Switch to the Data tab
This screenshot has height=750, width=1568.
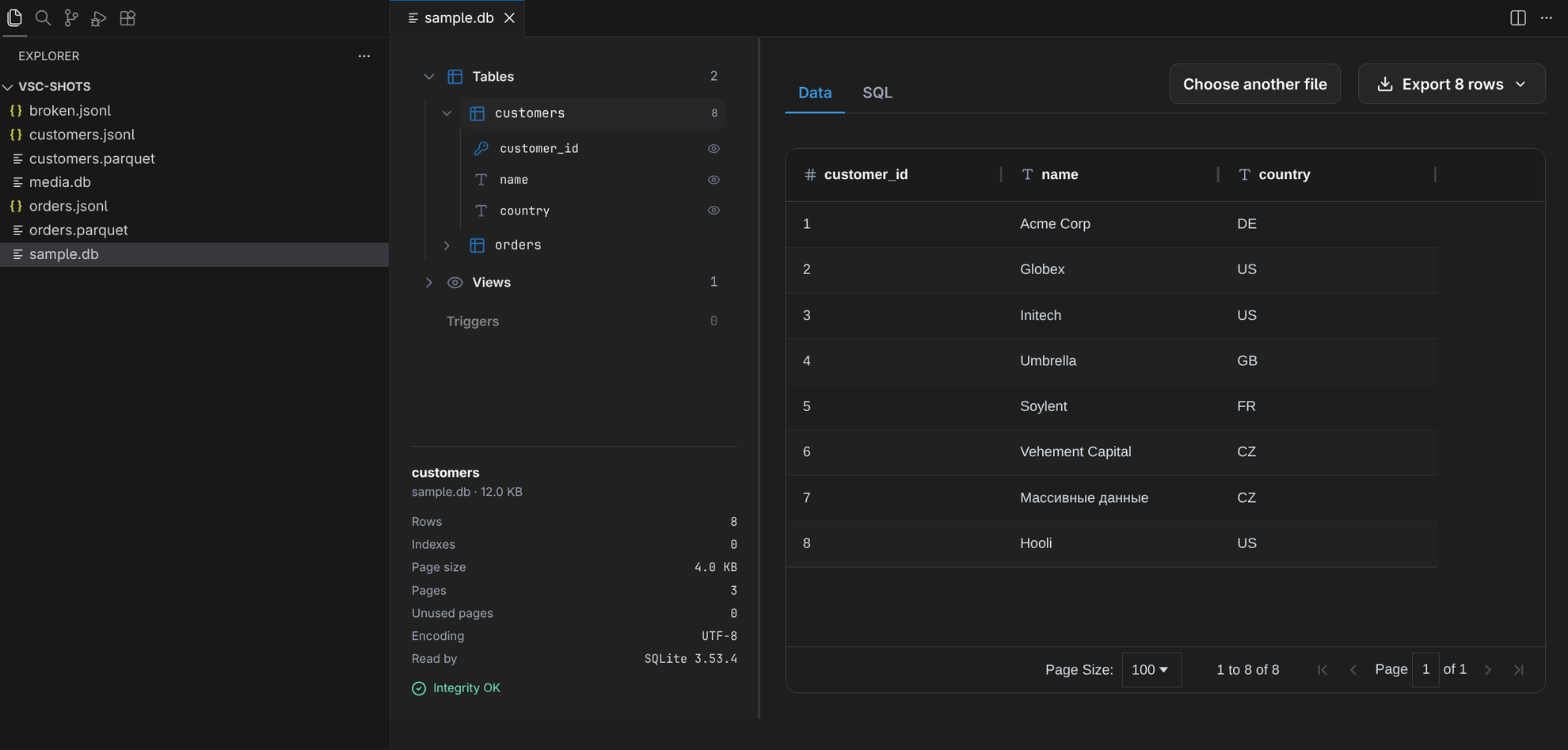[x=815, y=93]
